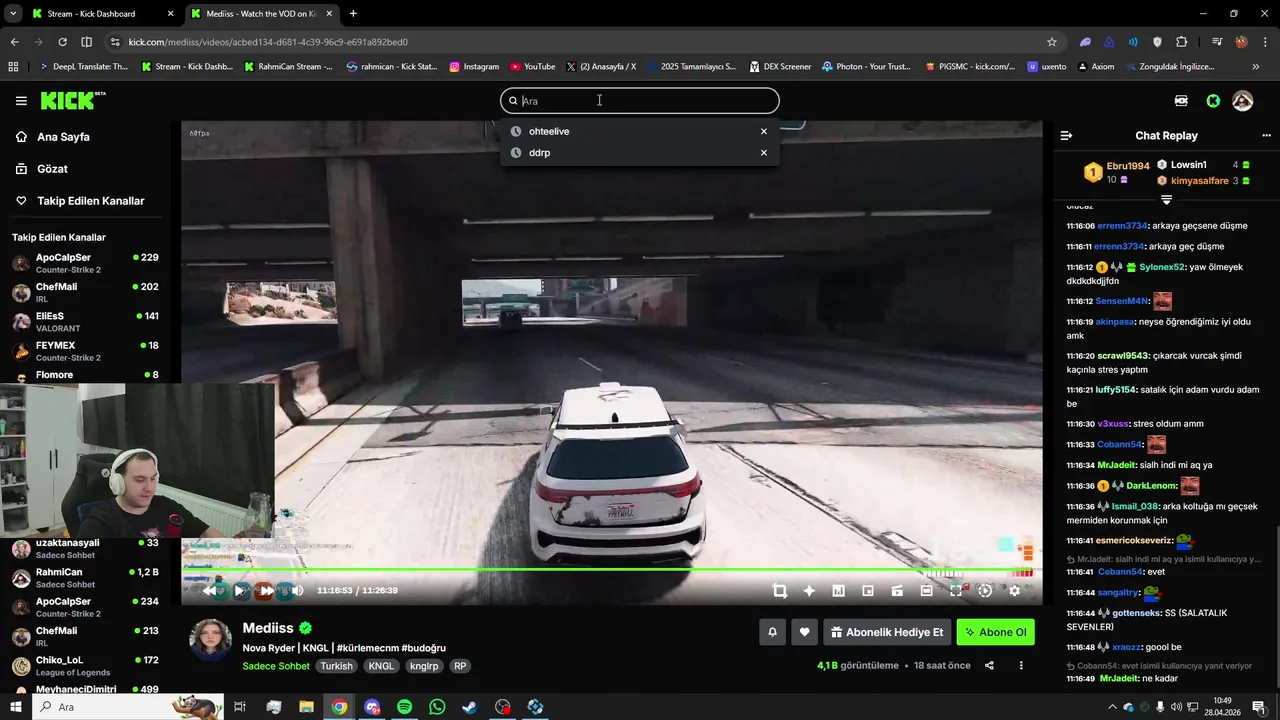Expand the chat leaderboard arrow

tap(1166, 200)
